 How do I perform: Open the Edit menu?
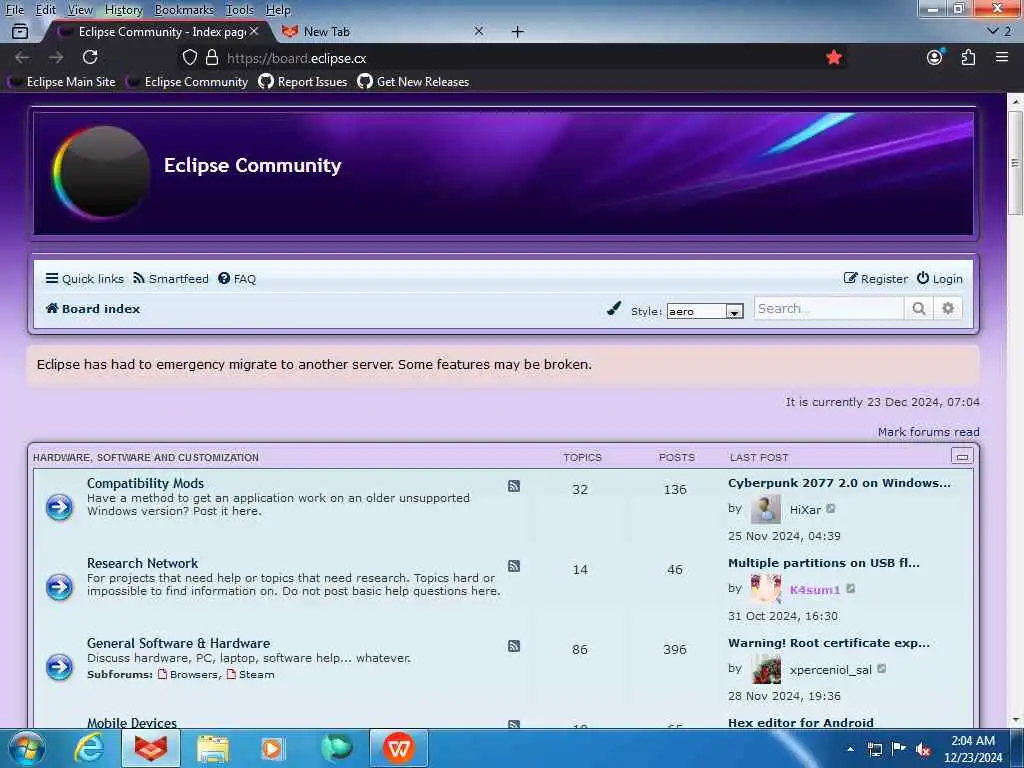point(46,10)
